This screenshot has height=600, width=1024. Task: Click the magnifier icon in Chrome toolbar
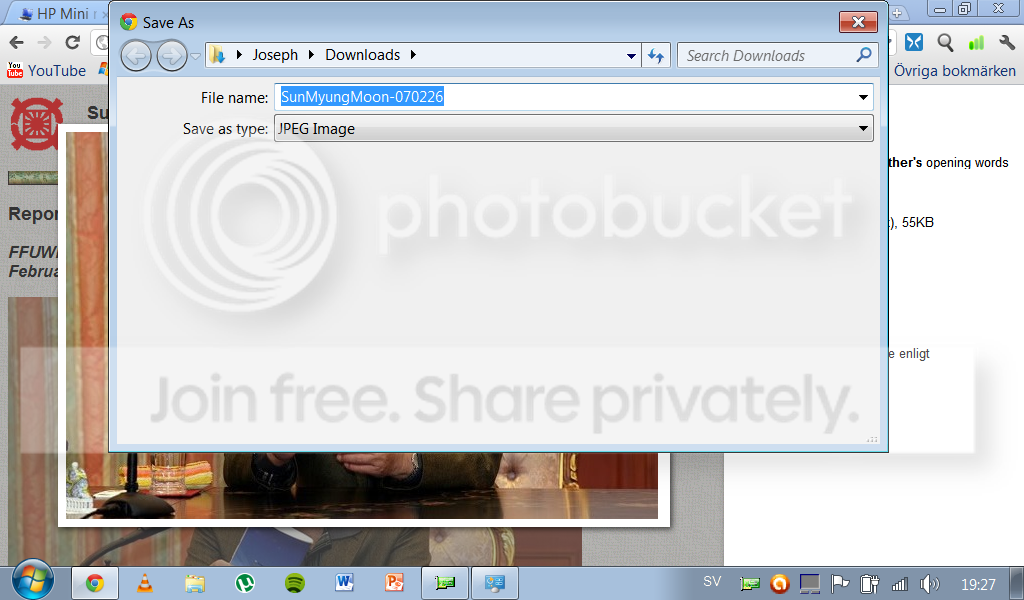945,43
